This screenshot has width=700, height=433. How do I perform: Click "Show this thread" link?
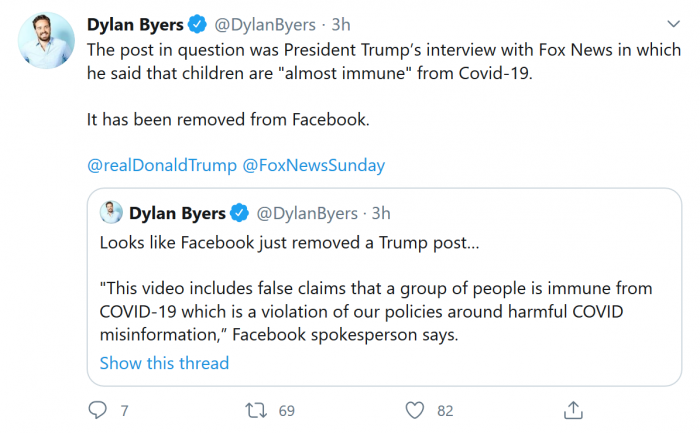pyautogui.click(x=164, y=363)
